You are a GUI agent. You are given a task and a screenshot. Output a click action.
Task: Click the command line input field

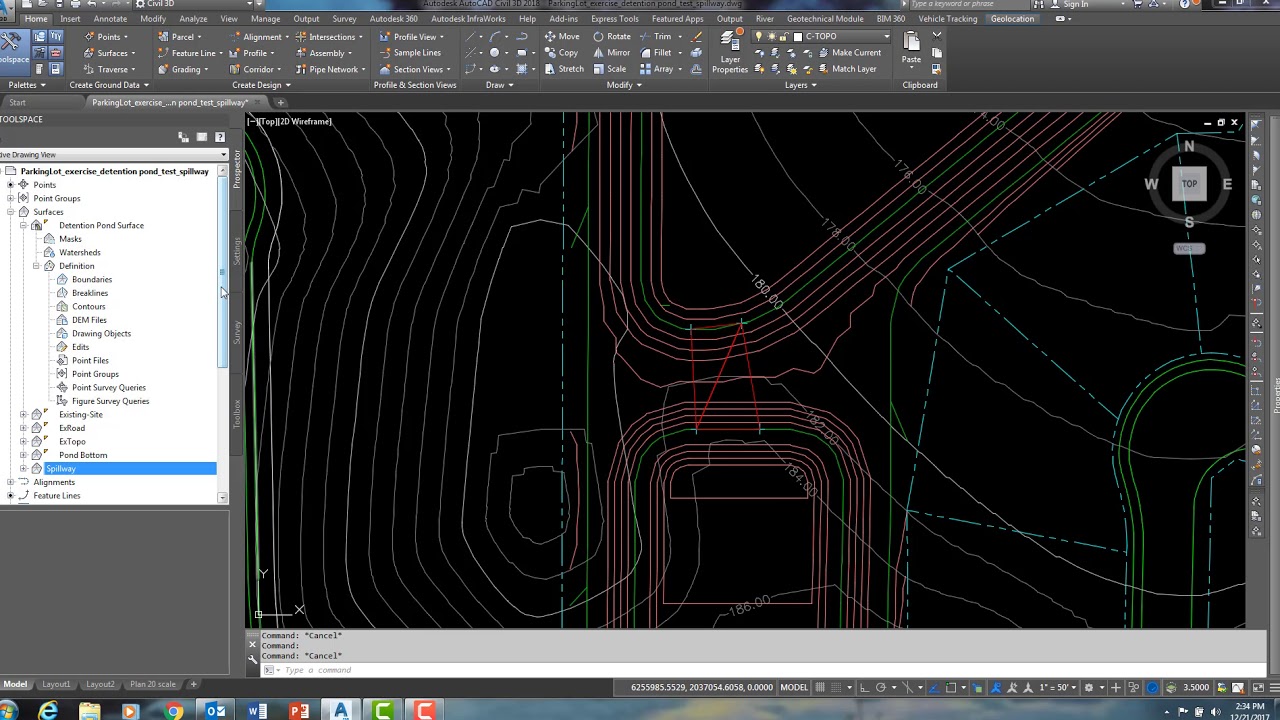point(760,670)
